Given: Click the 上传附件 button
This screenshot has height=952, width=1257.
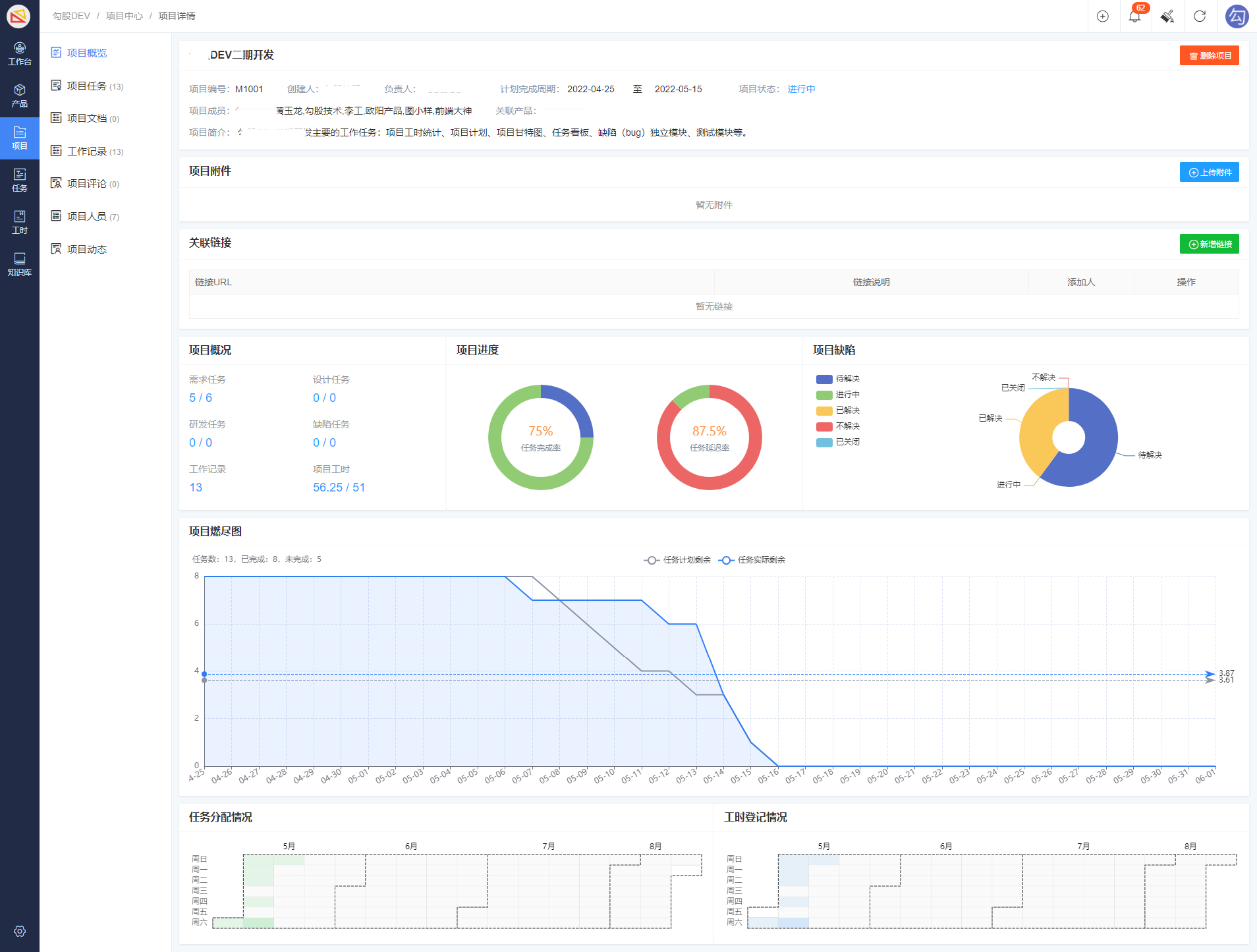Looking at the screenshot, I should tap(1210, 172).
